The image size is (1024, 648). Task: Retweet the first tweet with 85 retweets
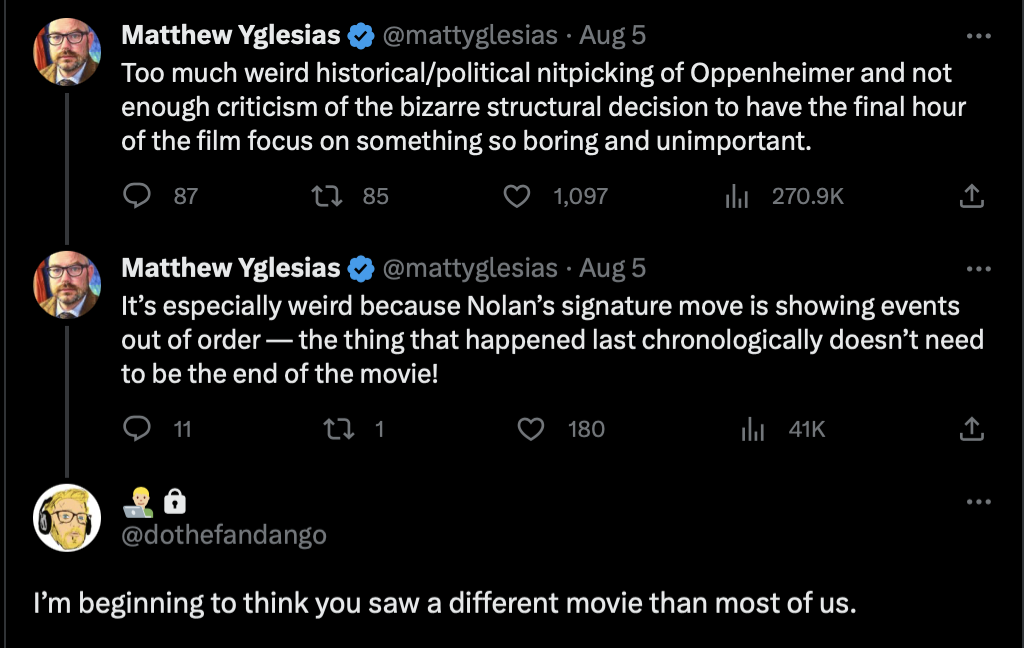click(x=327, y=197)
